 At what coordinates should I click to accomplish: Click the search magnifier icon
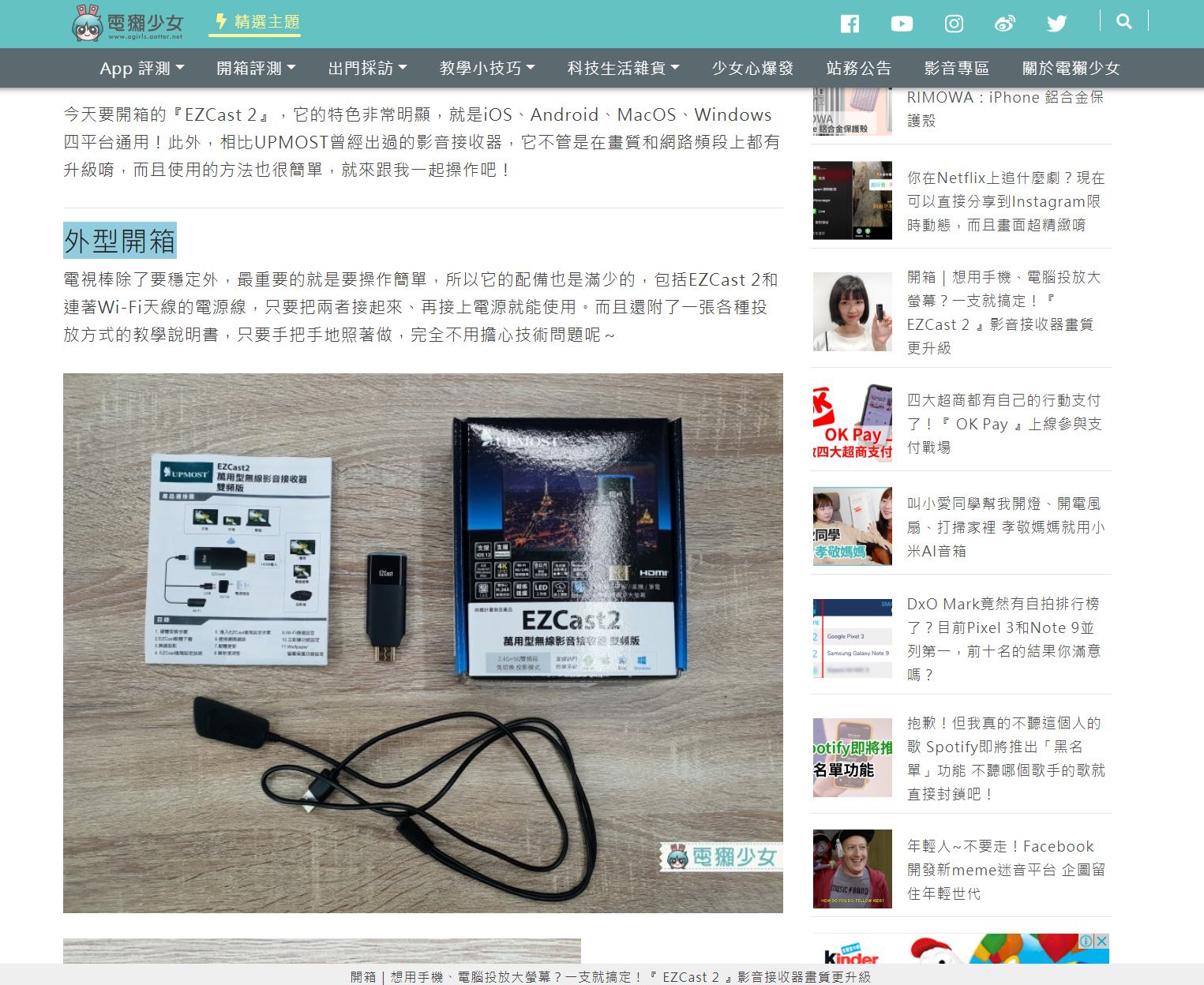coord(1124,21)
